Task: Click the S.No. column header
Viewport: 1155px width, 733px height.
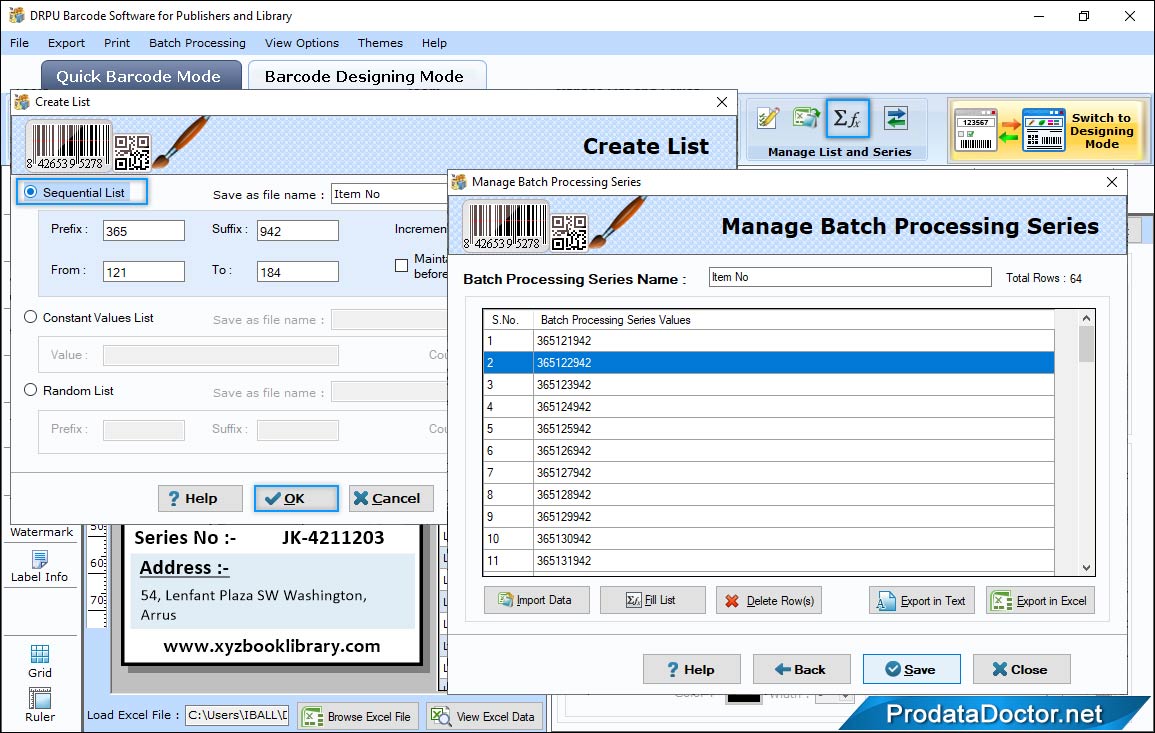Action: (x=508, y=320)
